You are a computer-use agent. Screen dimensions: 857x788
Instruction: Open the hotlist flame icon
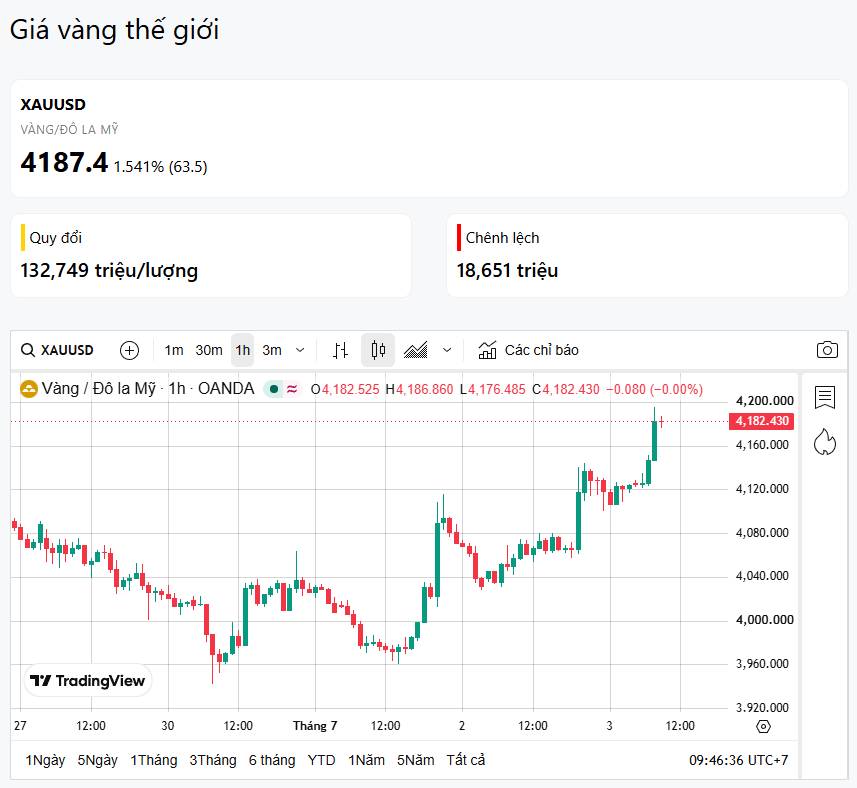[825, 442]
